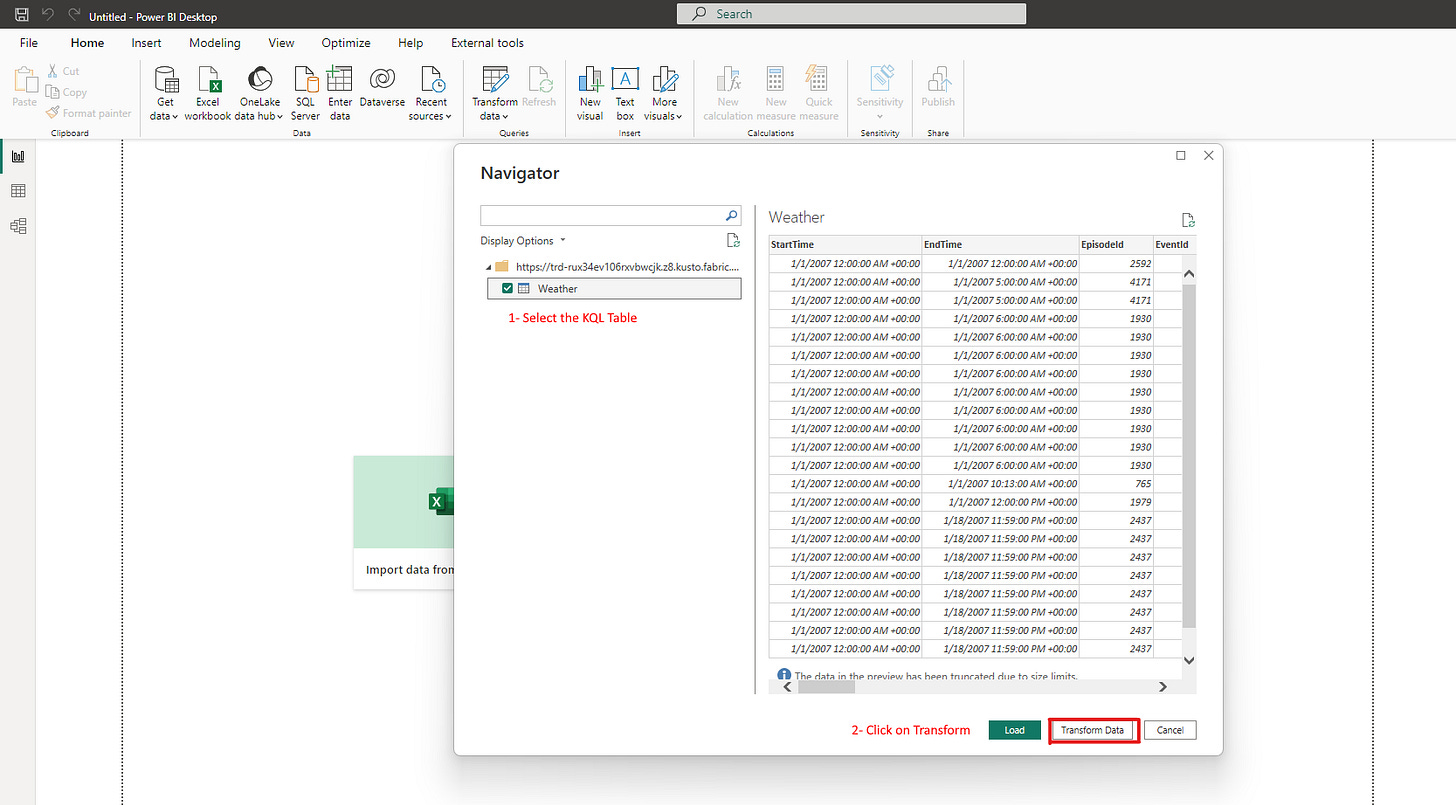This screenshot has width=1456, height=805.
Task: Load the Weather table
Action: pos(1014,730)
